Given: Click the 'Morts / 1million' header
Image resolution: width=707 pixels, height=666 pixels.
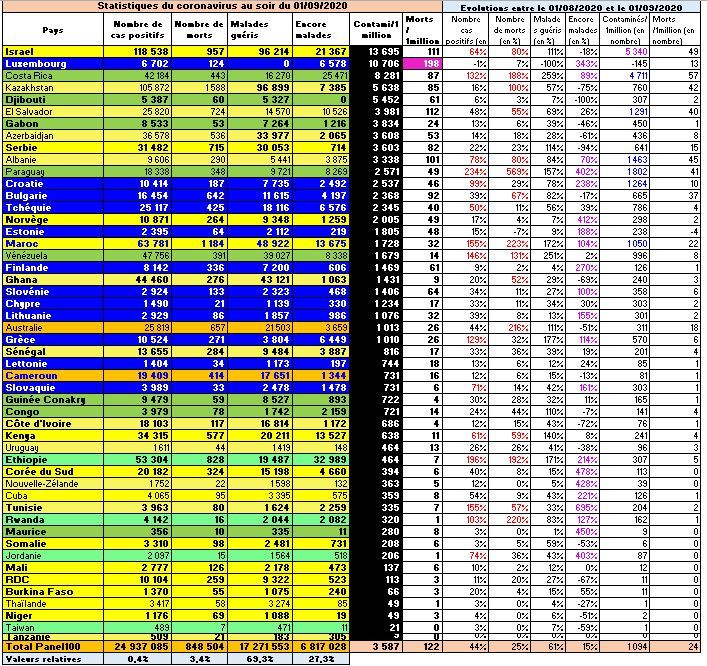Looking at the screenshot, I should 422,30.
